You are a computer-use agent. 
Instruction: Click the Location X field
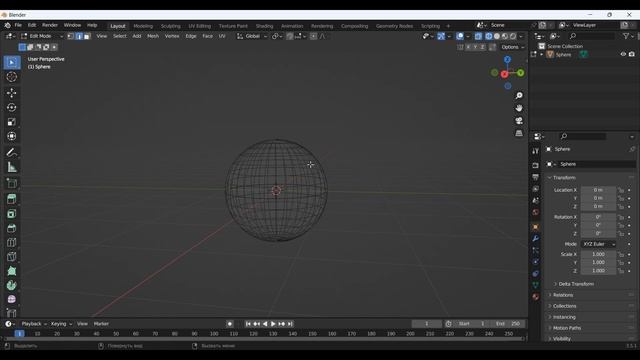598,190
